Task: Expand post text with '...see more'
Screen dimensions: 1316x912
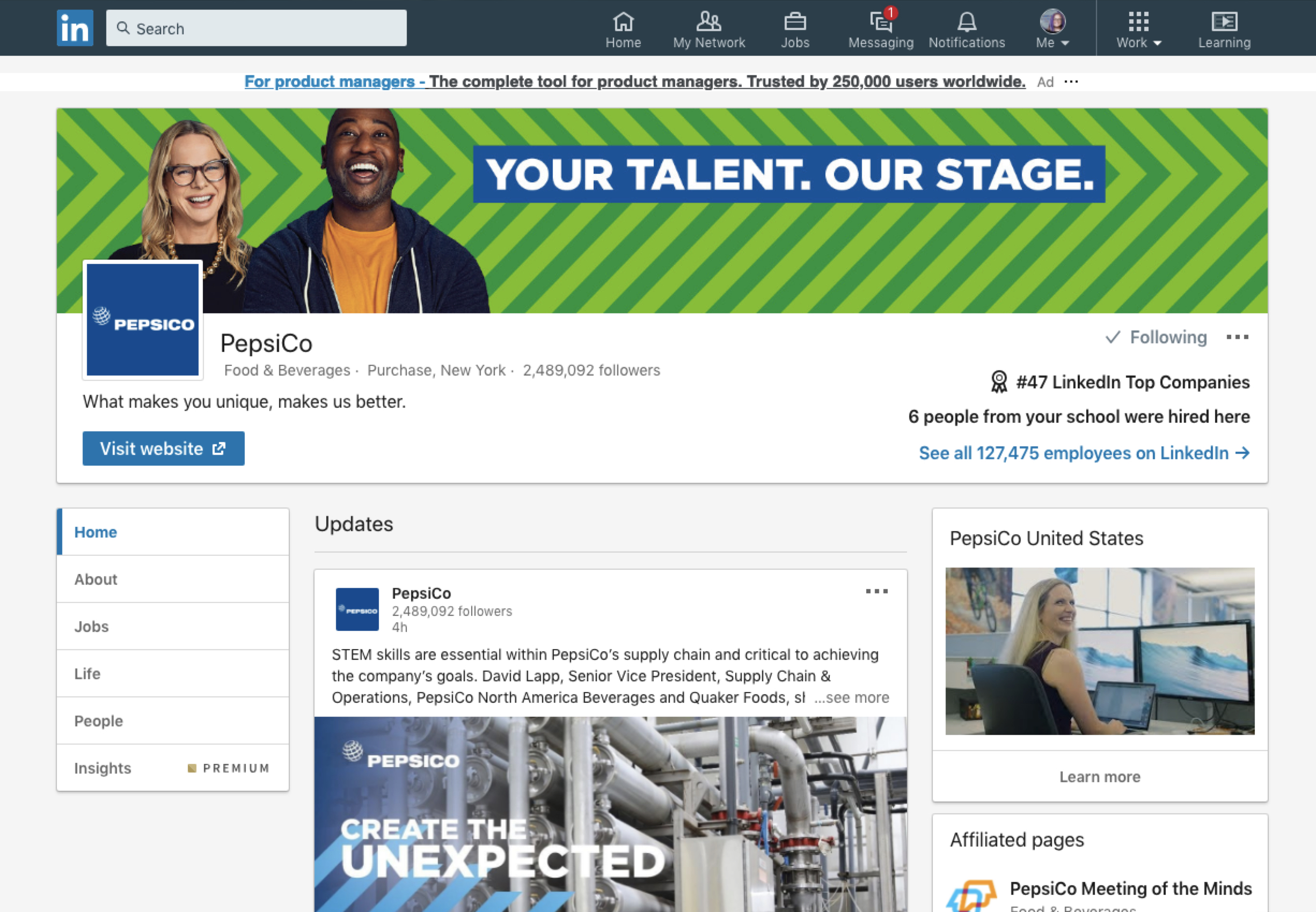Action: [852, 698]
